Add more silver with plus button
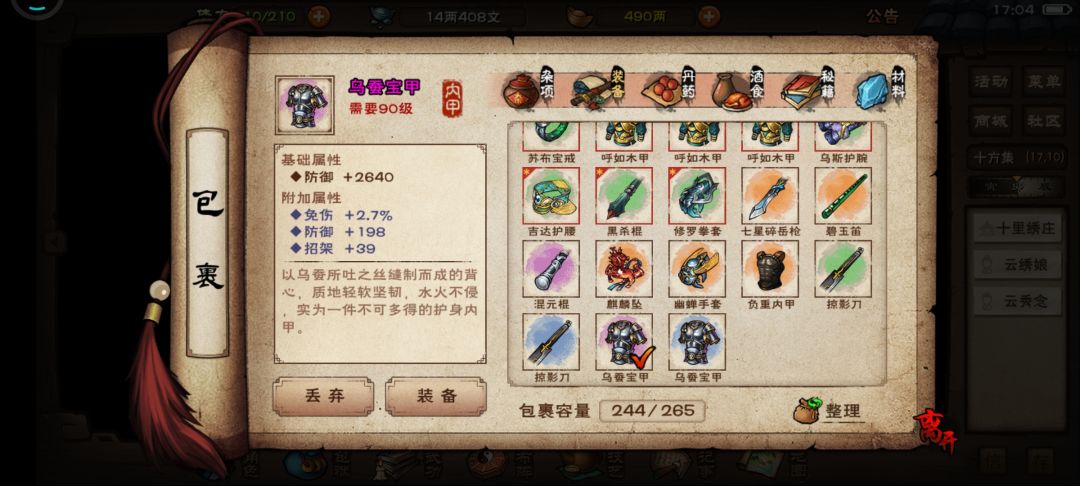 coord(709,15)
